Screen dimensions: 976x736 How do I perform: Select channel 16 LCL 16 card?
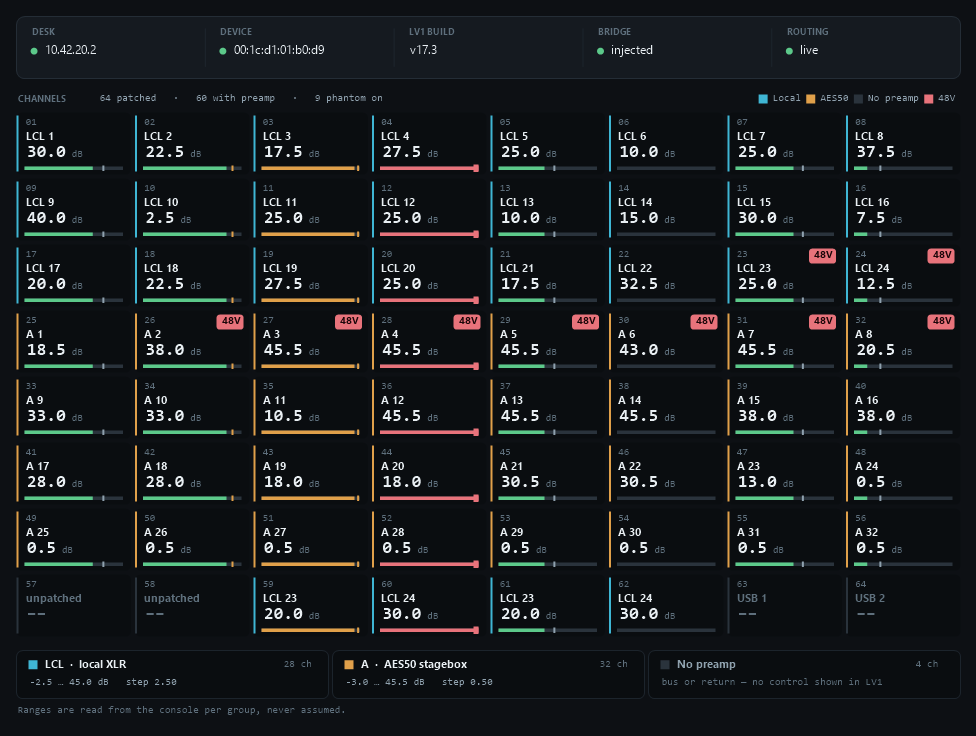coord(903,210)
